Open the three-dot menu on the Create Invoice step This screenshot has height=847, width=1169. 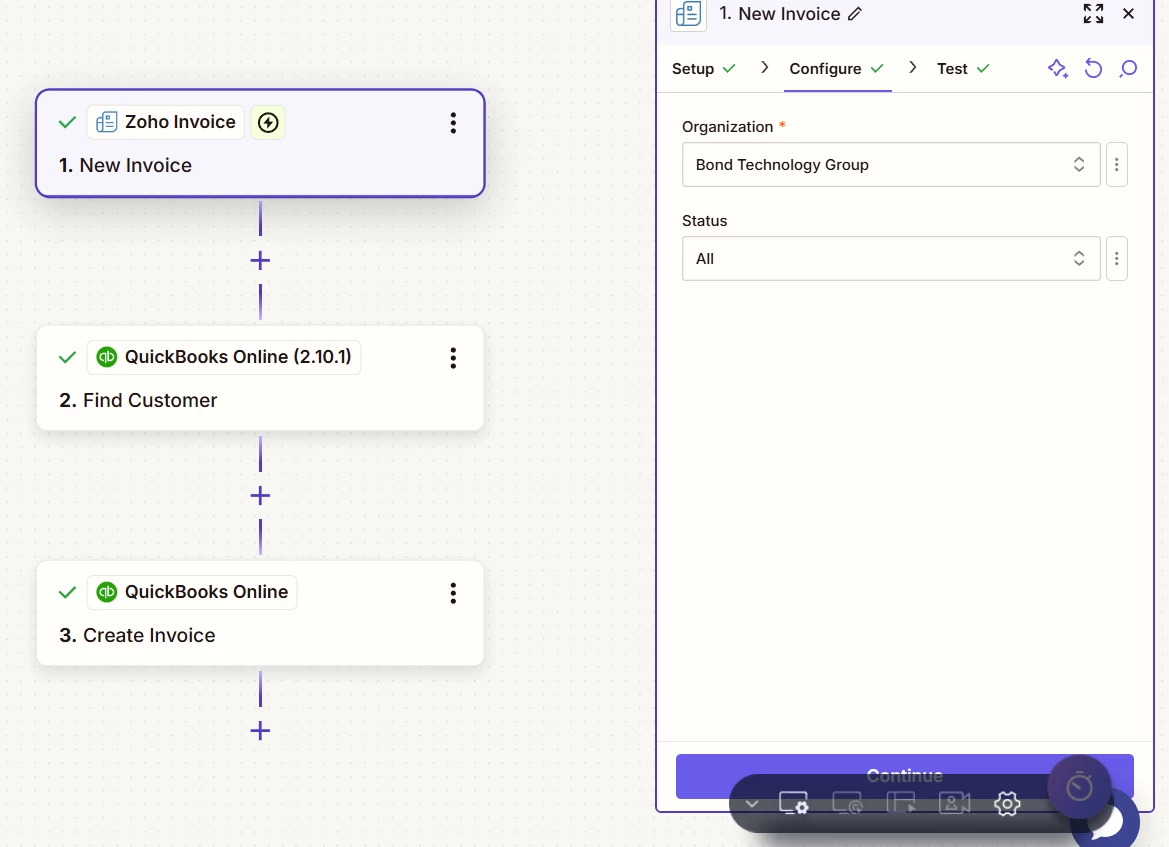click(453, 593)
